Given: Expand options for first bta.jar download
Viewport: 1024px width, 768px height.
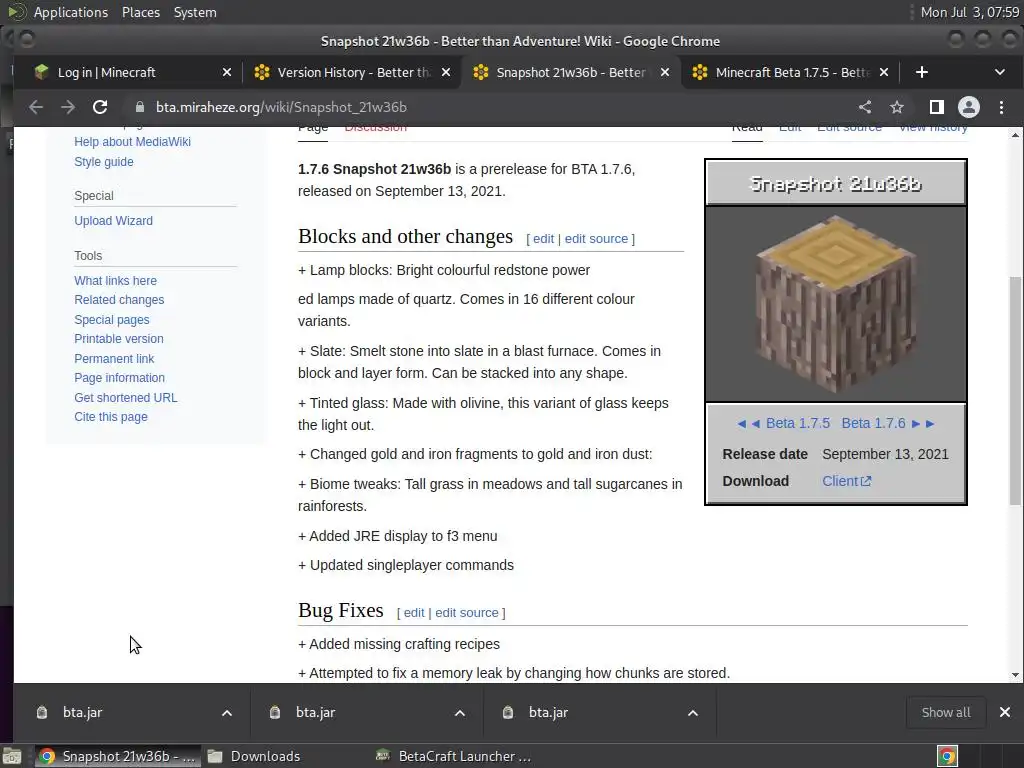Looking at the screenshot, I should pyautogui.click(x=227, y=712).
